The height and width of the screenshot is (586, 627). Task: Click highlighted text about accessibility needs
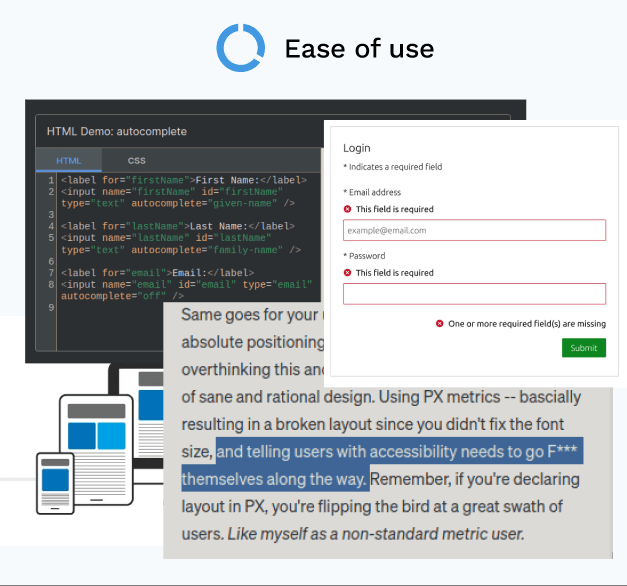pyautogui.click(x=382, y=465)
